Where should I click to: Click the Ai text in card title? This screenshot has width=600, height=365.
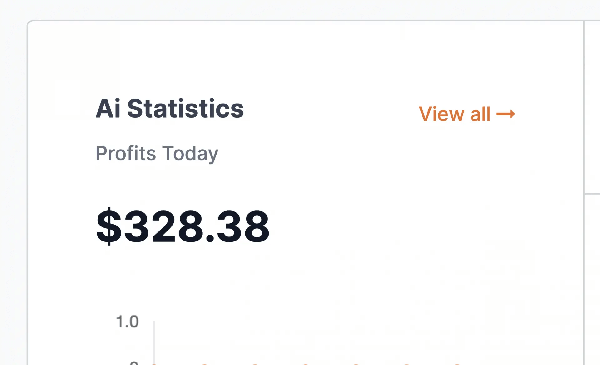109,109
